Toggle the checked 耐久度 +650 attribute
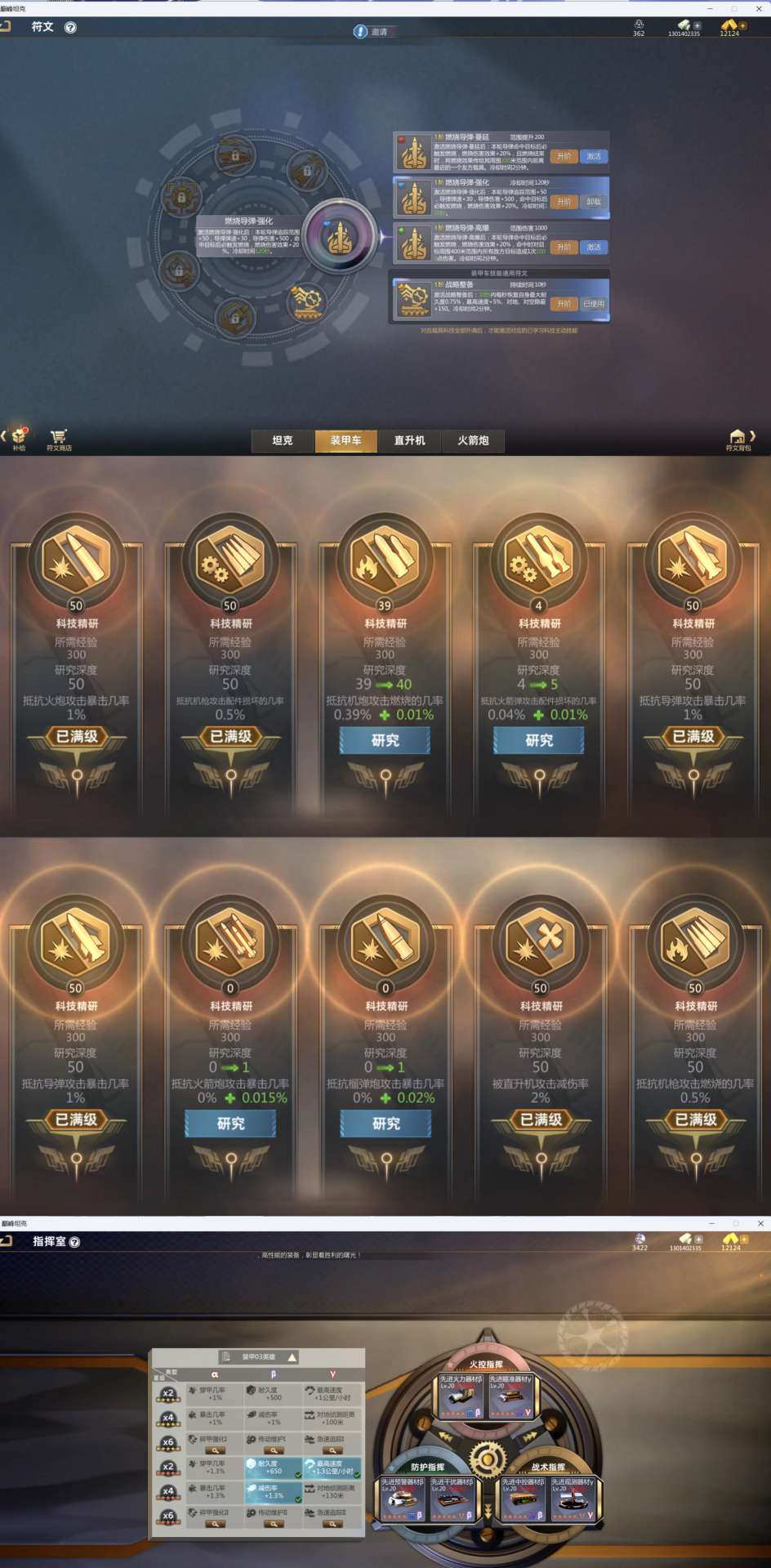Image resolution: width=771 pixels, height=1568 pixels. pyautogui.click(x=273, y=1467)
